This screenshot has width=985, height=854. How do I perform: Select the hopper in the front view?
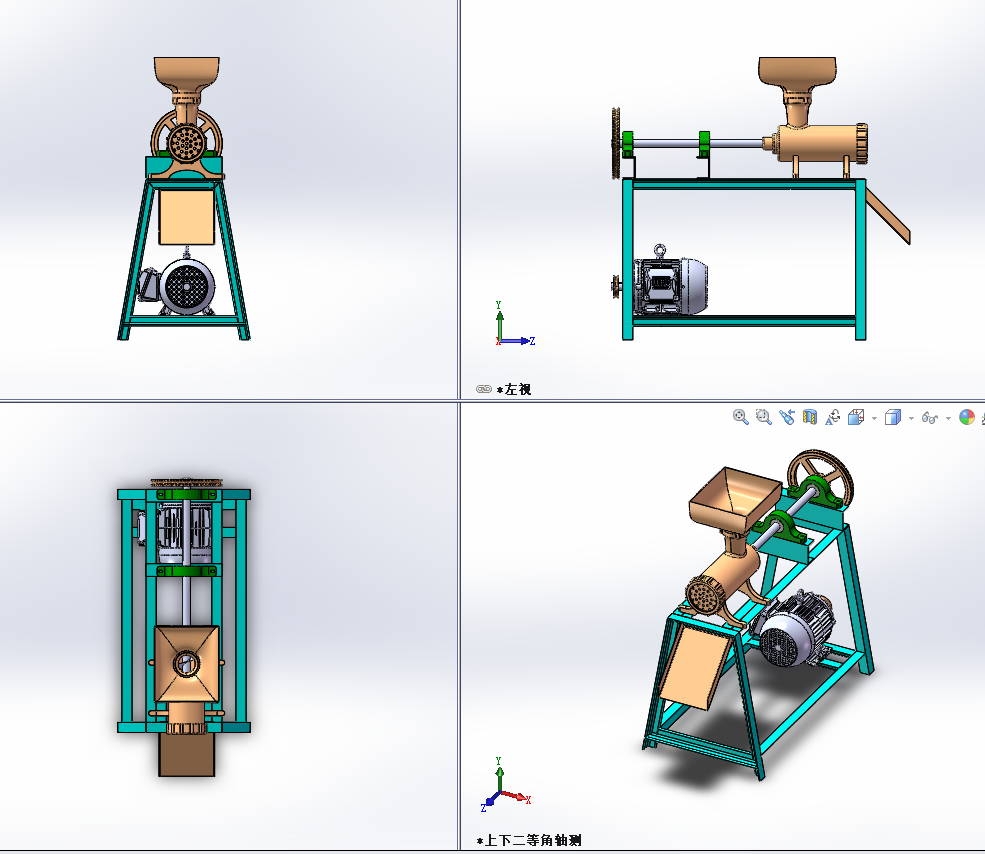click(187, 75)
